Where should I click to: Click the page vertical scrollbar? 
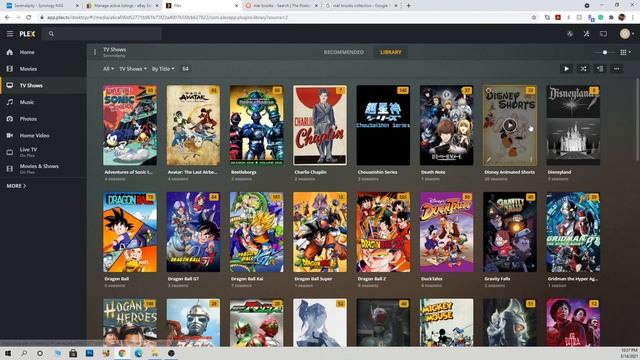coord(637,118)
